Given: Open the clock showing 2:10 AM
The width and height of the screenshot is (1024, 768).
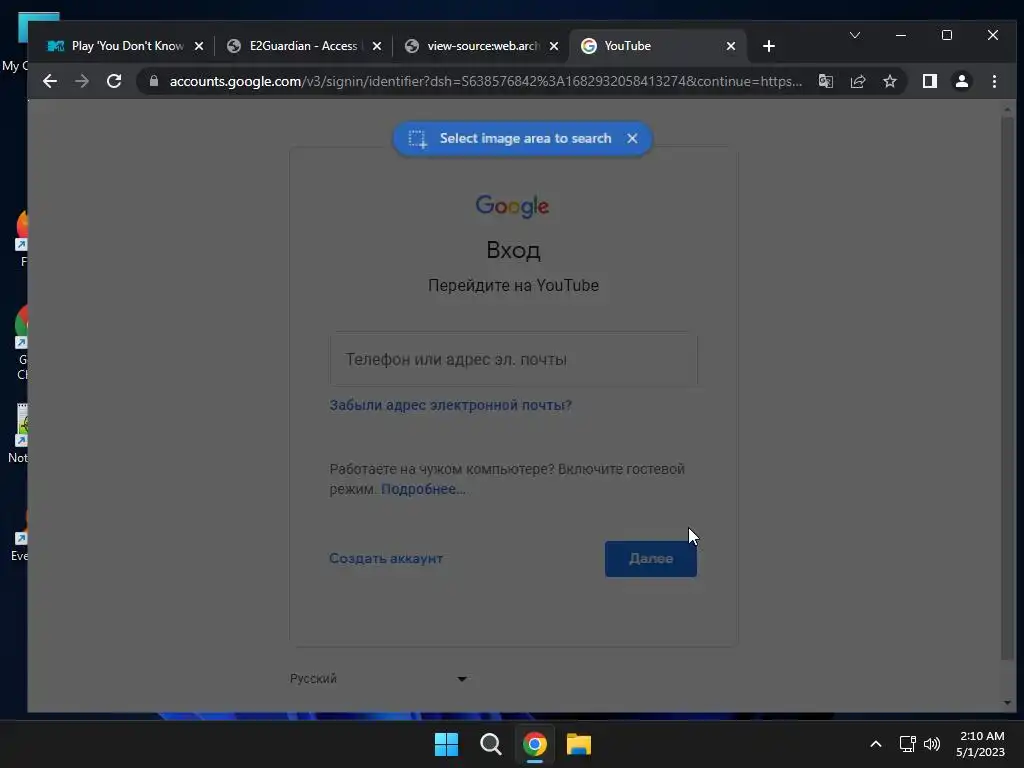Looking at the screenshot, I should click(980, 744).
